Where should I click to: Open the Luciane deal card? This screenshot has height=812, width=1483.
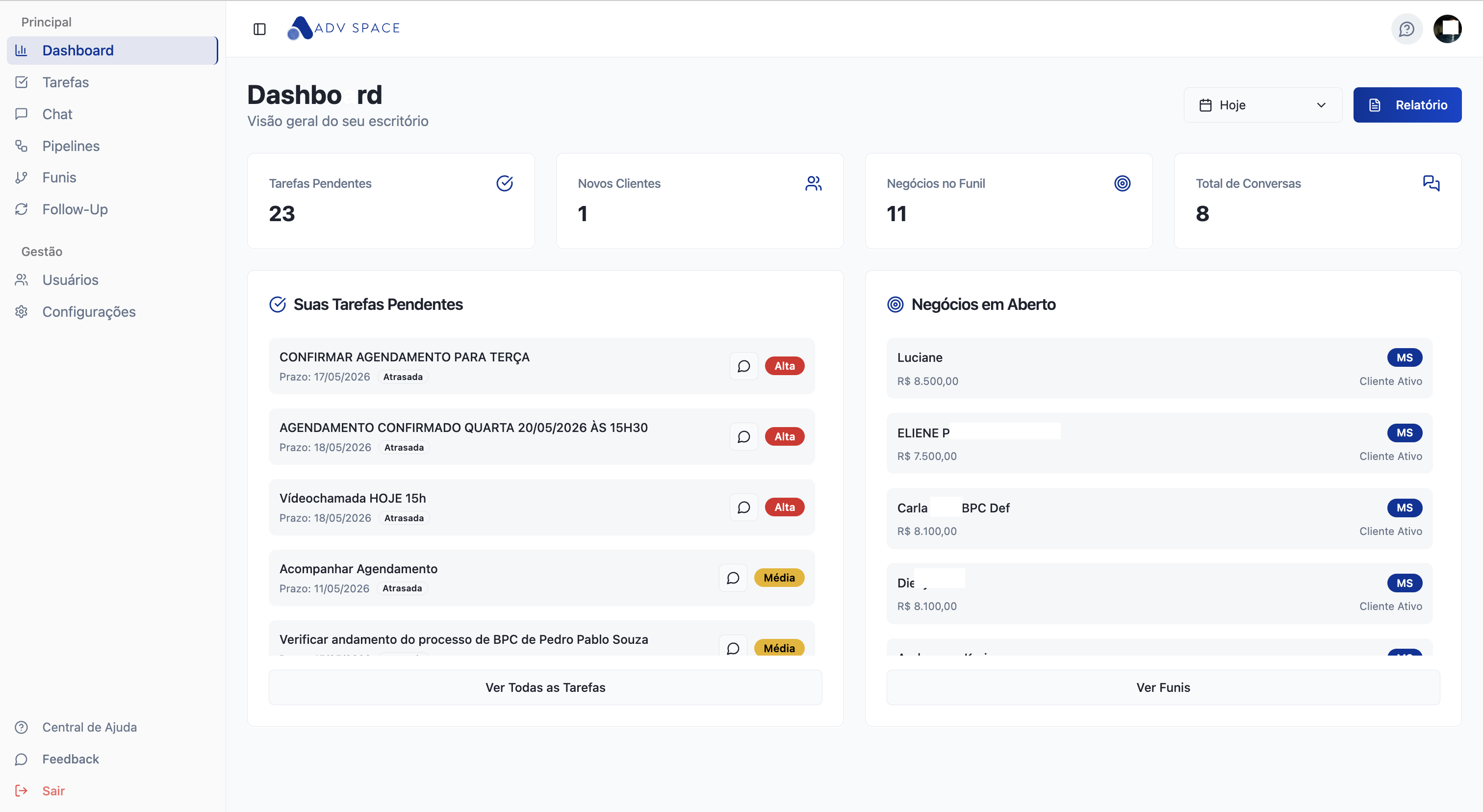click(1159, 368)
